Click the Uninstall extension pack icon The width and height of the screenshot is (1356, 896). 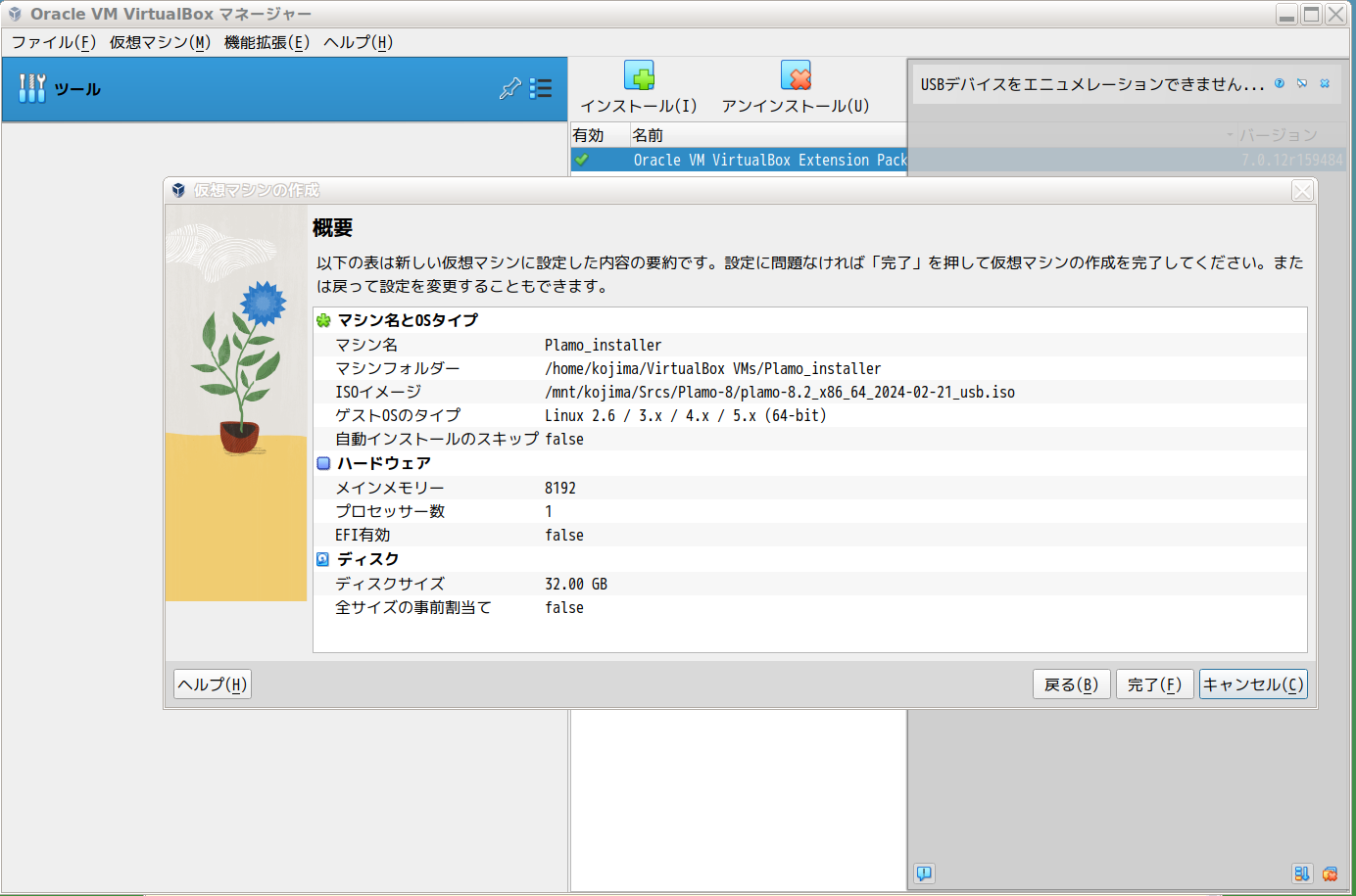[x=796, y=75]
